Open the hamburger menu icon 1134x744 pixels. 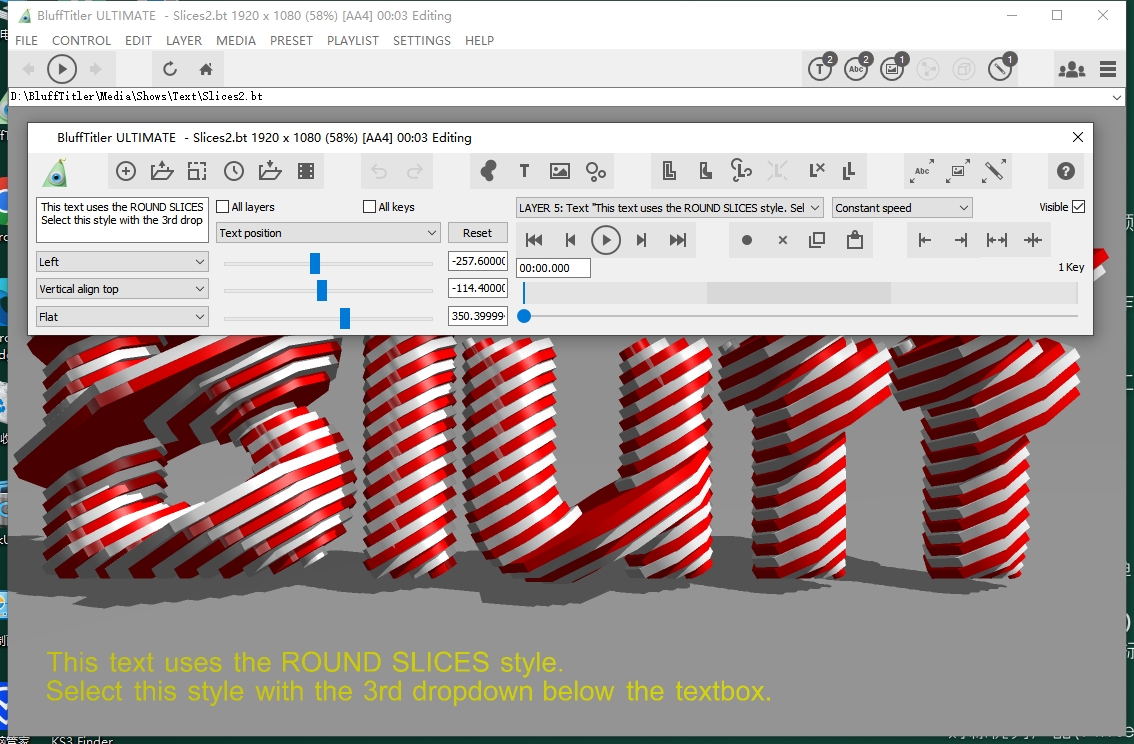(x=1108, y=69)
